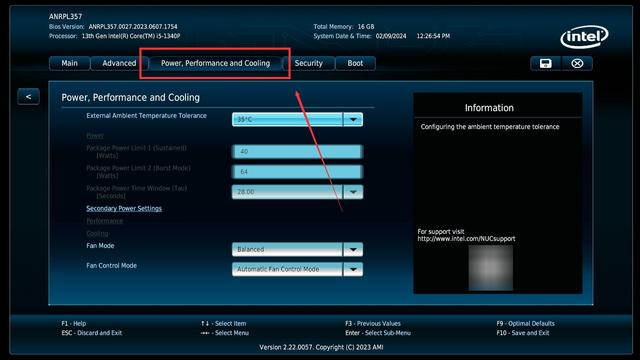Switch to the Boot tab
The image size is (640, 360).
(355, 63)
